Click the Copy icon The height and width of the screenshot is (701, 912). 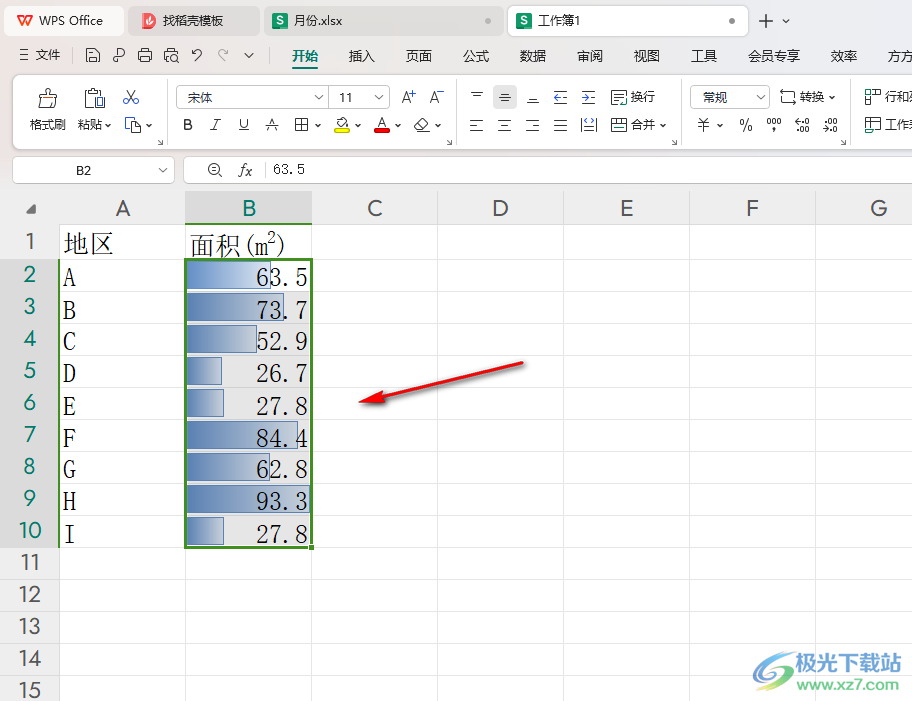[x=133, y=124]
